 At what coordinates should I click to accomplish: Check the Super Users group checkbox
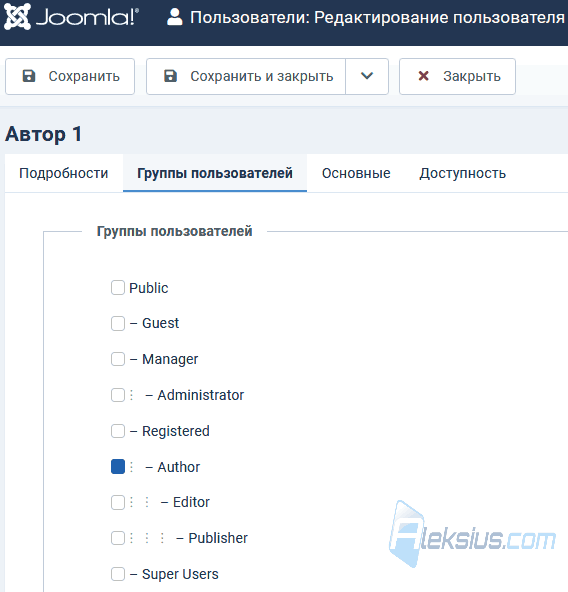[x=118, y=574]
